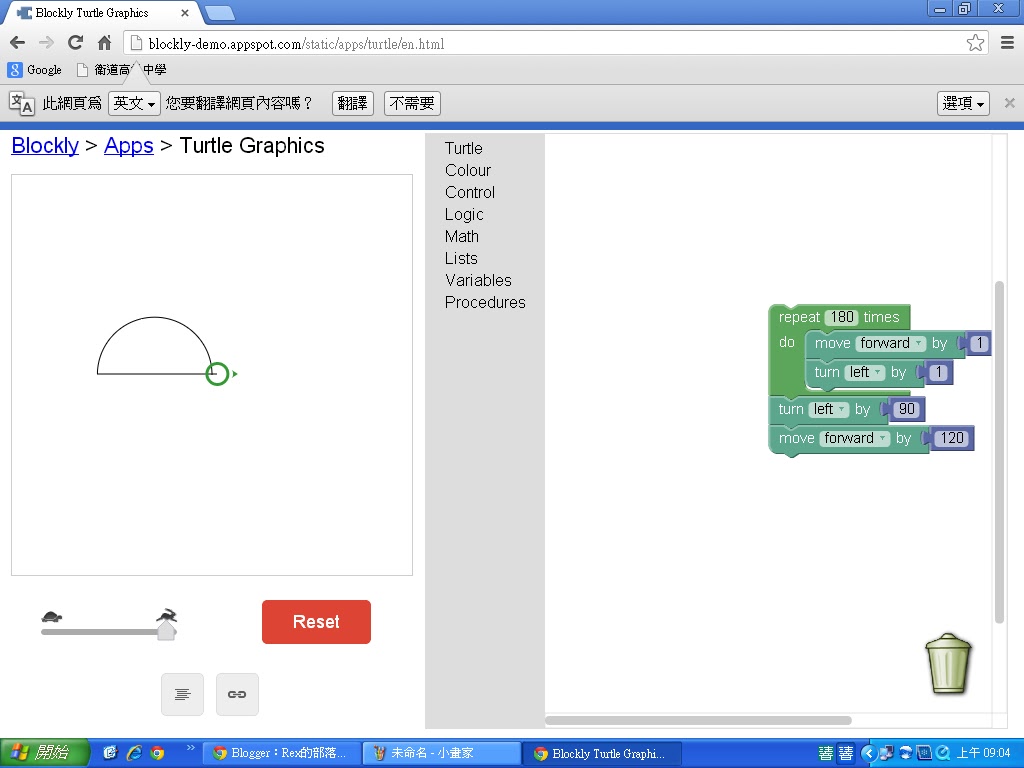Viewport: 1024px width, 768px height.
Task: Click the browser Forward arrow
Action: click(46, 43)
